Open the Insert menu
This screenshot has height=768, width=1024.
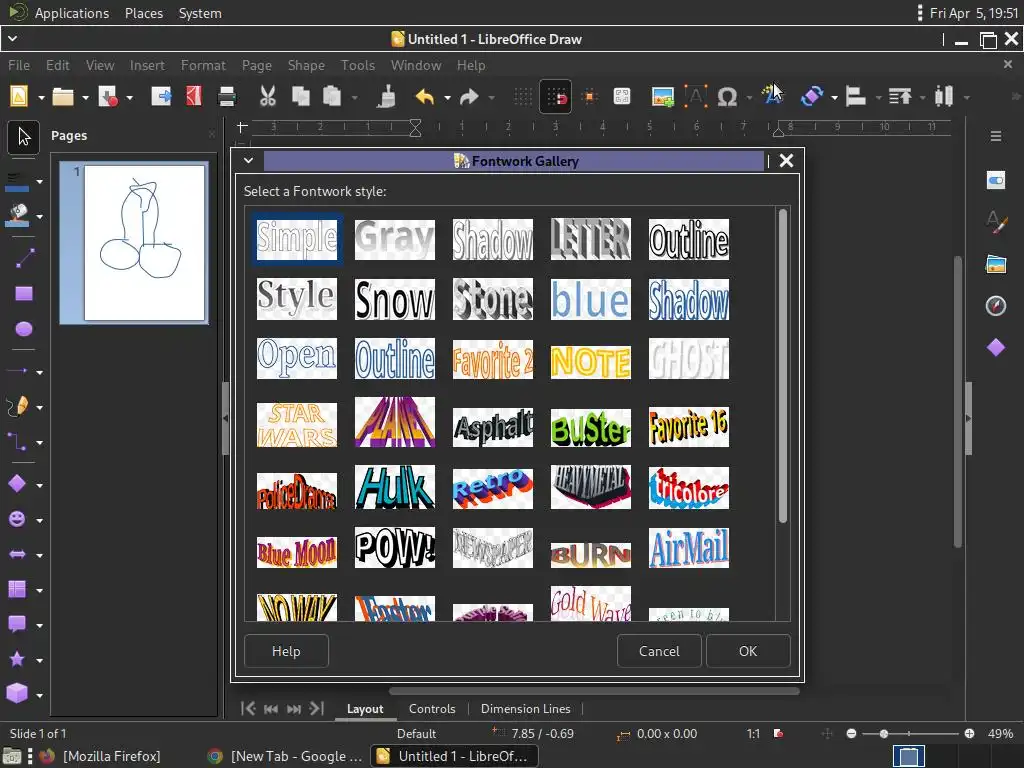(147, 65)
